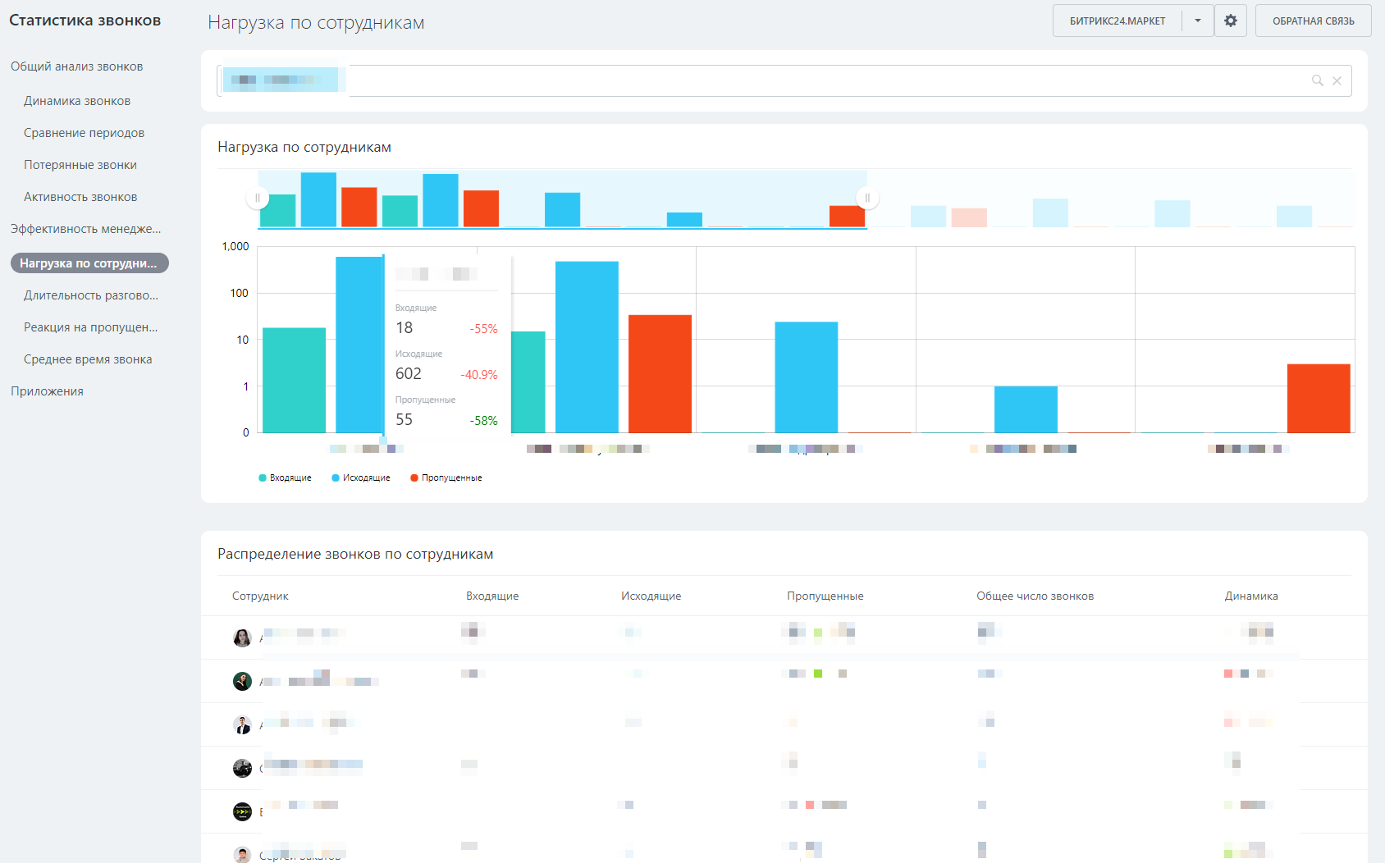
Task: Click Статистика звонков sidebar title
Action: point(85,21)
